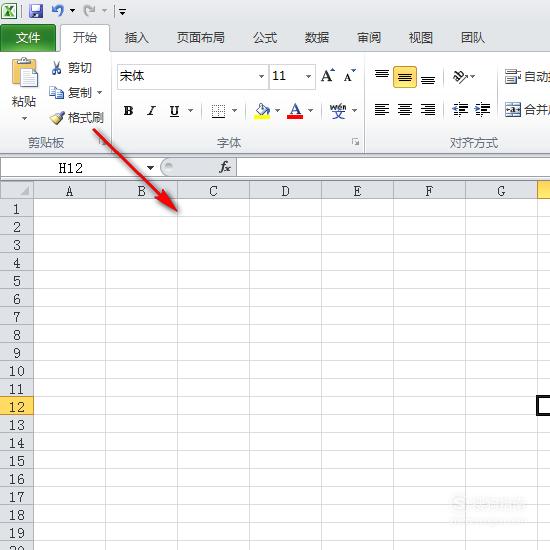The image size is (550, 550).
Task: Toggle middle vertical alignment
Action: click(405, 76)
